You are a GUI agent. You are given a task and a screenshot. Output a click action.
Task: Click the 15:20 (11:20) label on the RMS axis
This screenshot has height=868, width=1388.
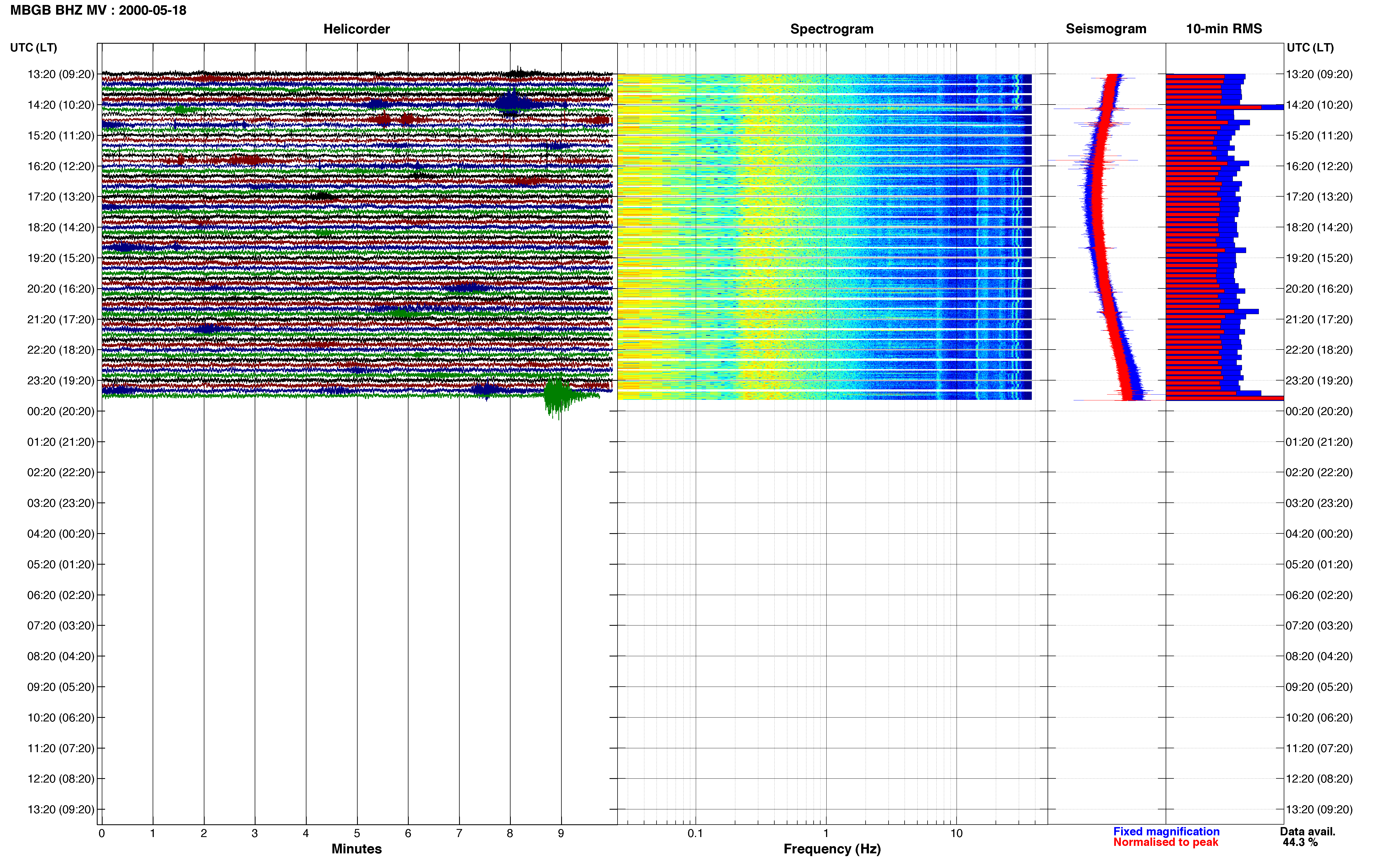tap(1319, 135)
